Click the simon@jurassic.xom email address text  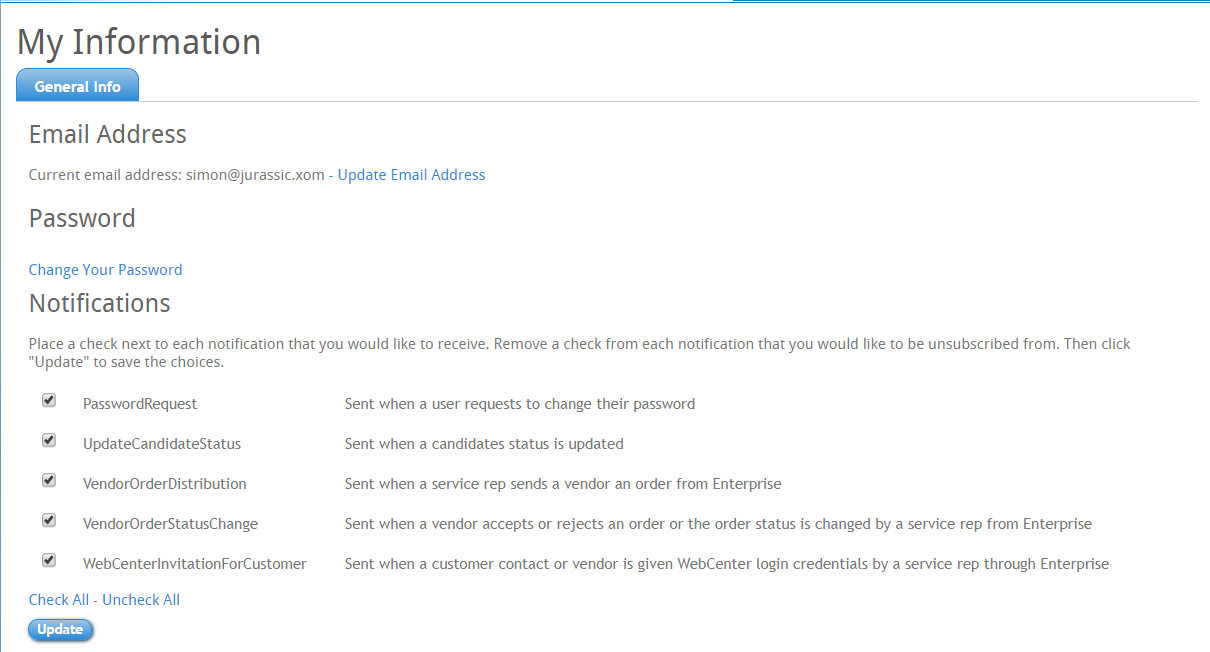[x=255, y=175]
